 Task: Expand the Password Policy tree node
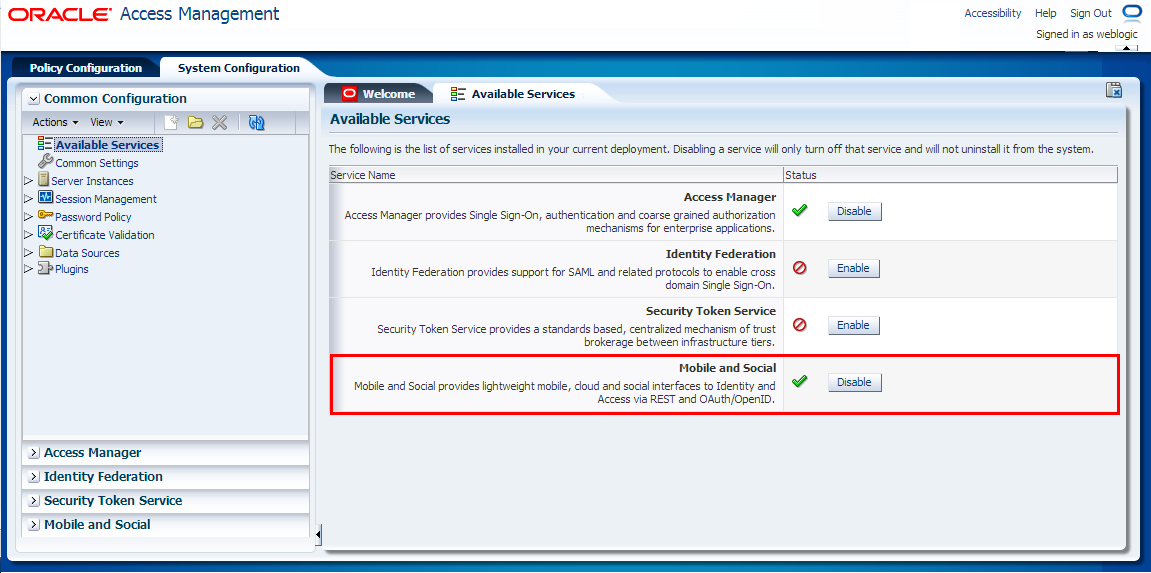tap(29, 216)
